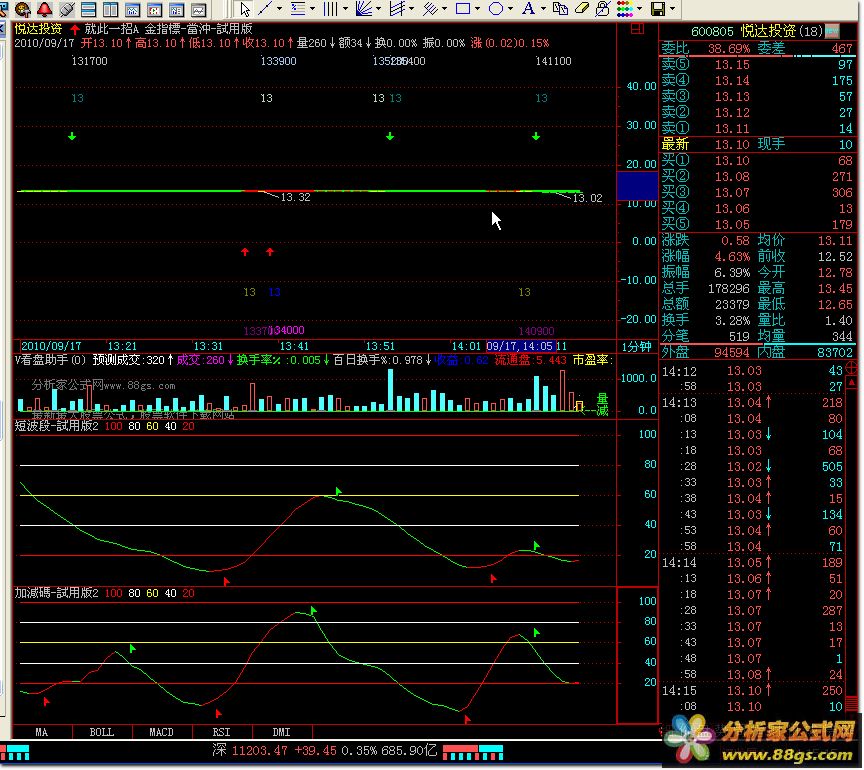The width and height of the screenshot is (864, 770).
Task: Open trend line tool dropdown arrow
Action: (279, 8)
